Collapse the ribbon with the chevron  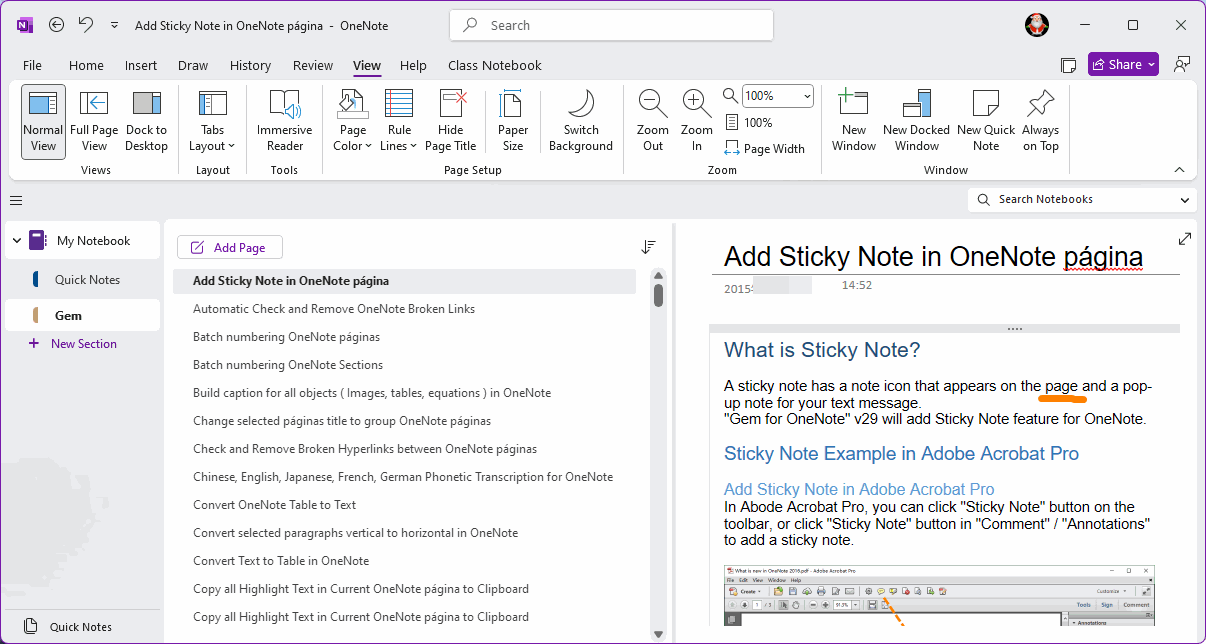pos(1179,170)
